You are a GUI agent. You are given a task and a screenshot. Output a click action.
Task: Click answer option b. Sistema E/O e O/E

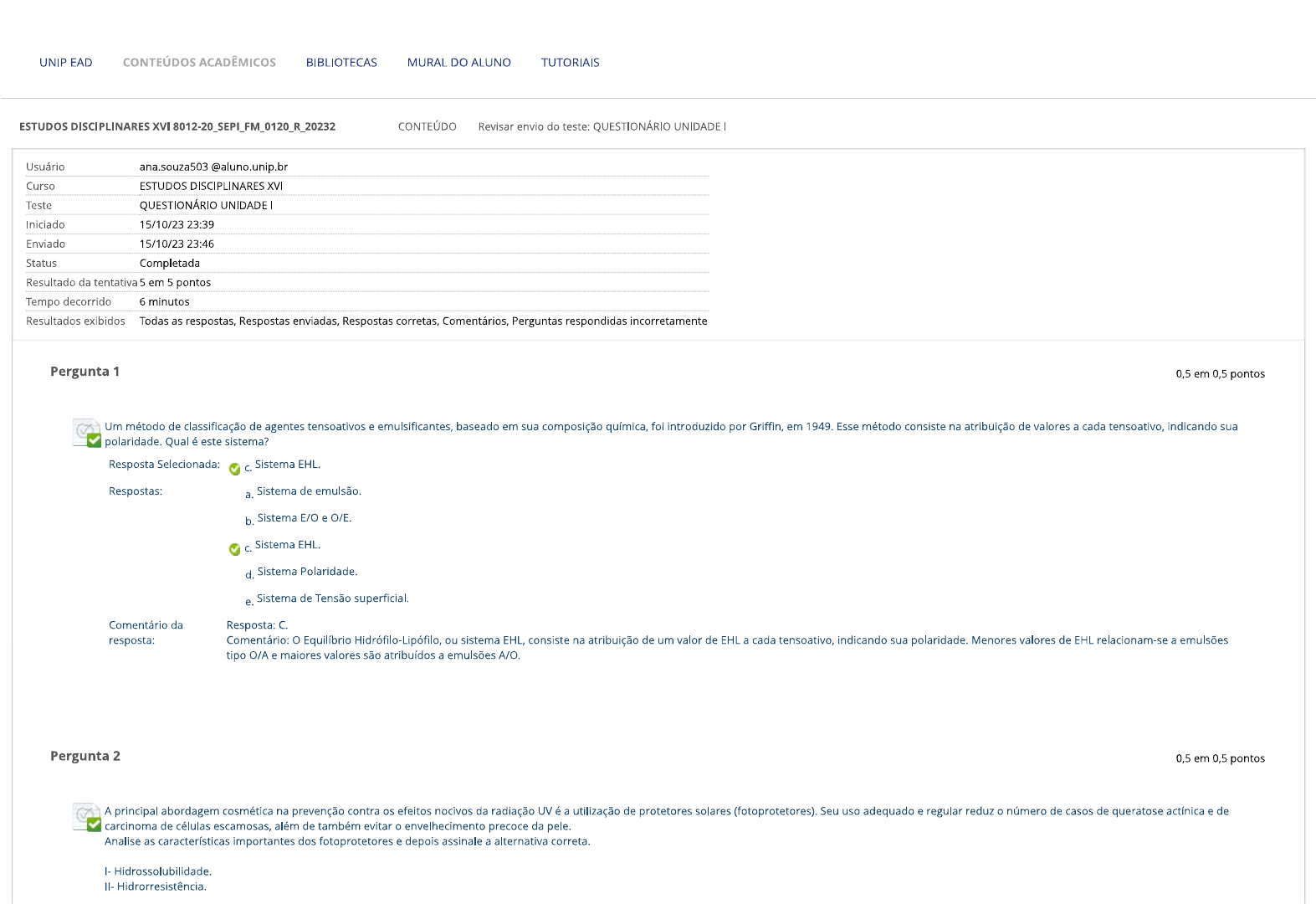304,518
